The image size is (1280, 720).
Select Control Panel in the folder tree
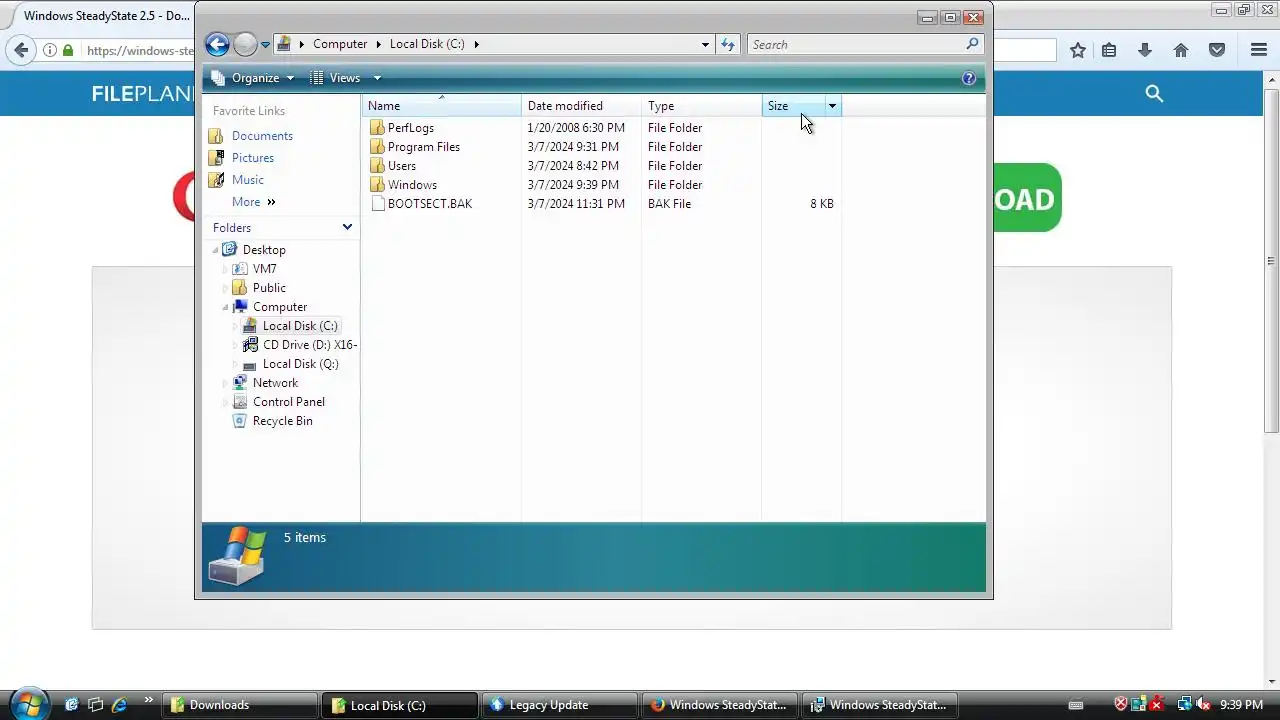pos(288,402)
